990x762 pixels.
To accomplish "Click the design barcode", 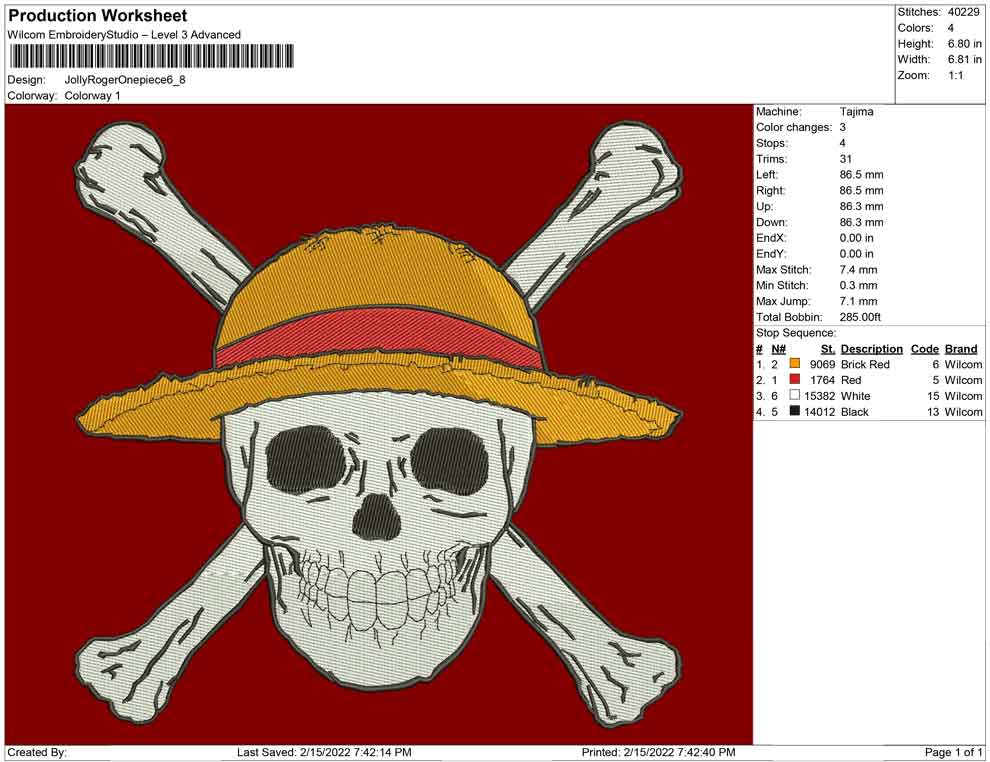I will tap(152, 57).
